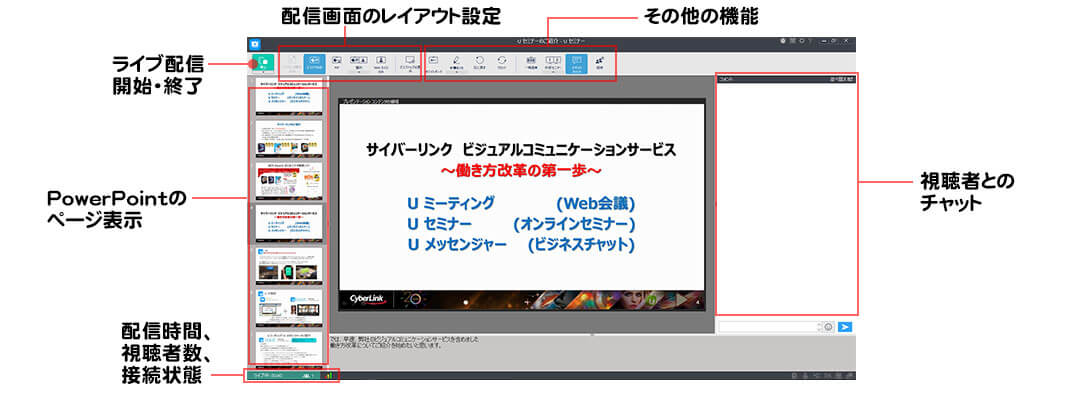Click the chat message input field
Viewport: 1080px width, 394px height.
click(x=769, y=327)
